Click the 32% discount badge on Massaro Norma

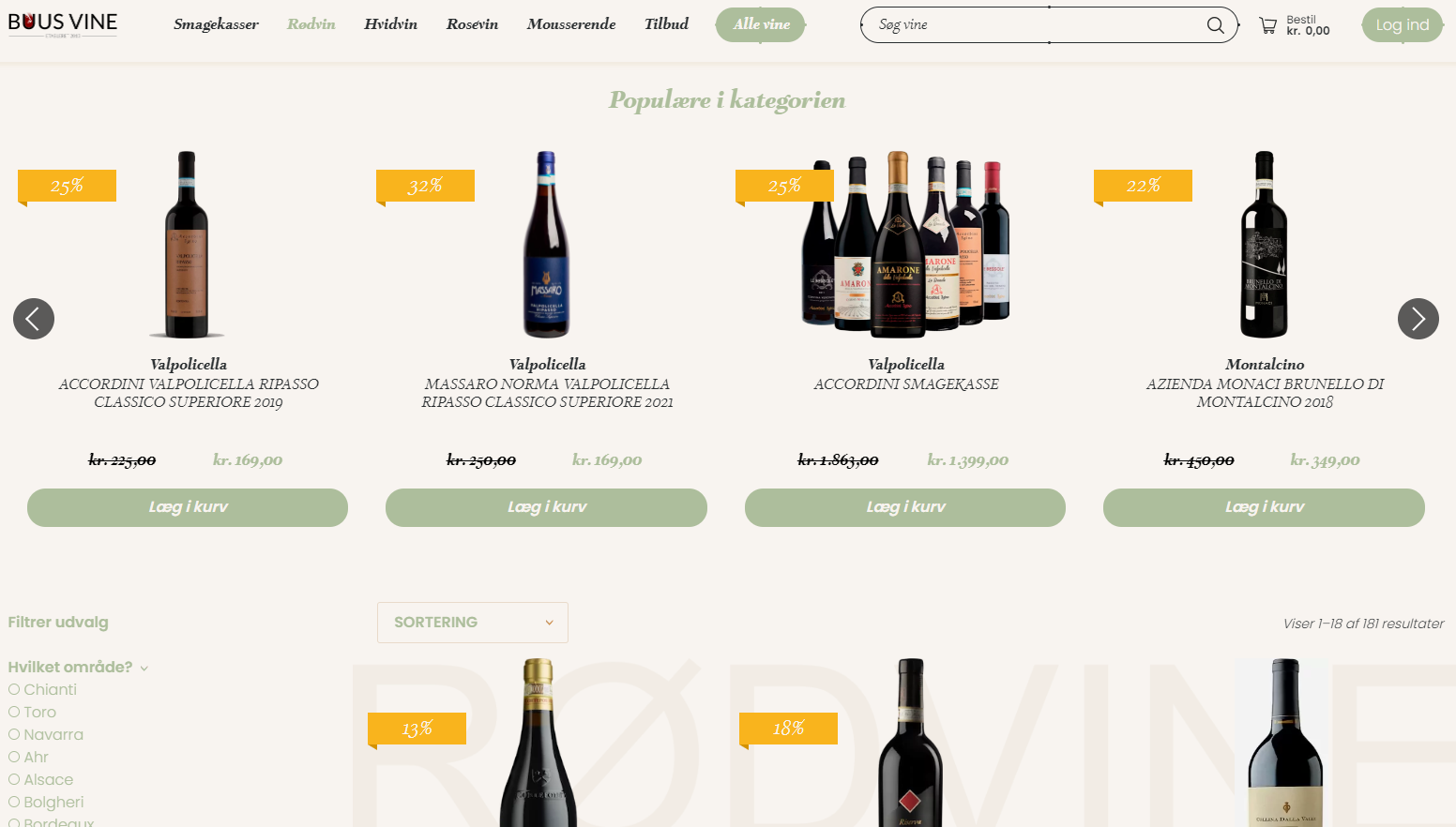point(425,186)
